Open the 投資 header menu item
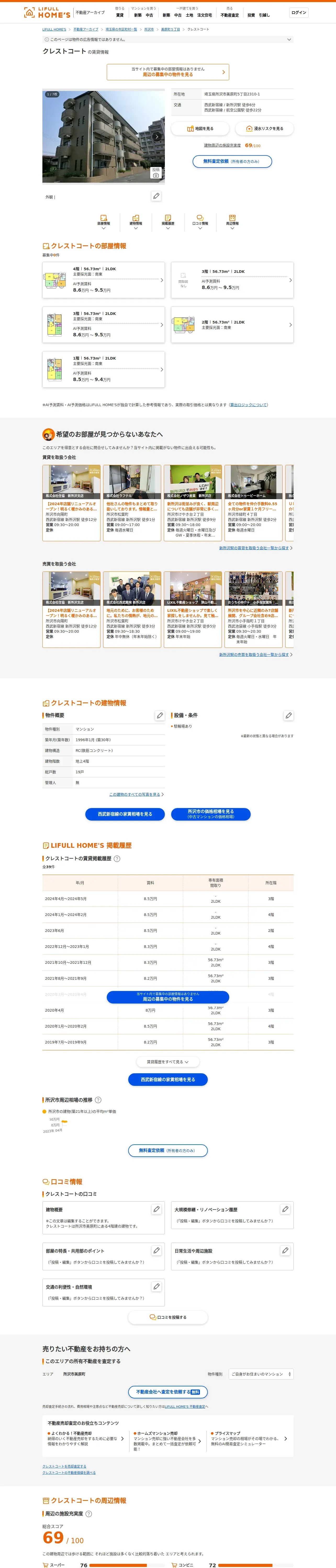Viewport: 336px width, 1568px height. click(x=251, y=15)
